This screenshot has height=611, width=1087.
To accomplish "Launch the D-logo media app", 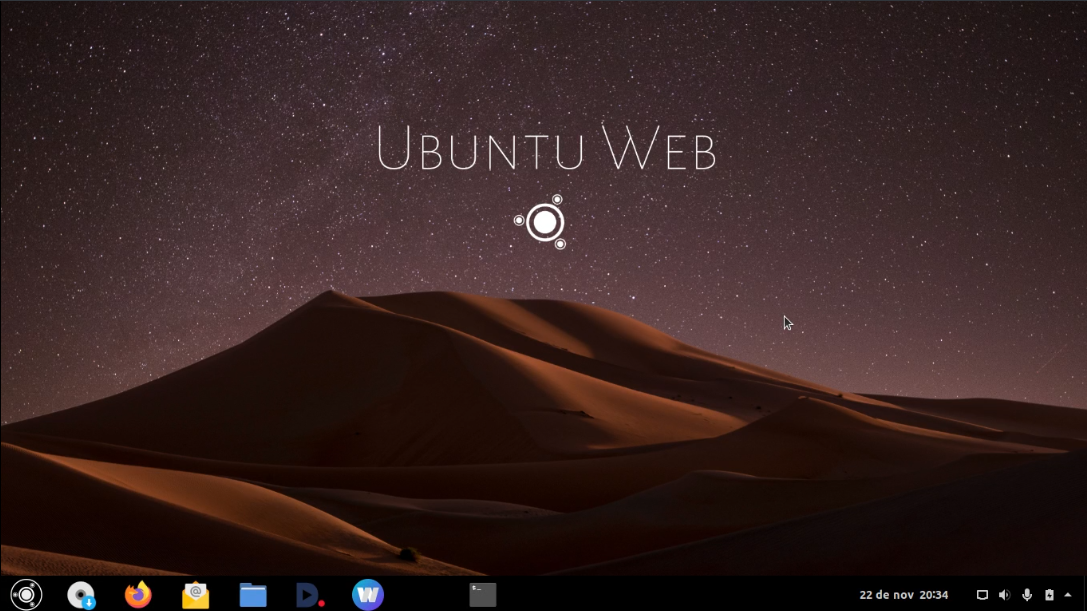I will click(x=309, y=594).
